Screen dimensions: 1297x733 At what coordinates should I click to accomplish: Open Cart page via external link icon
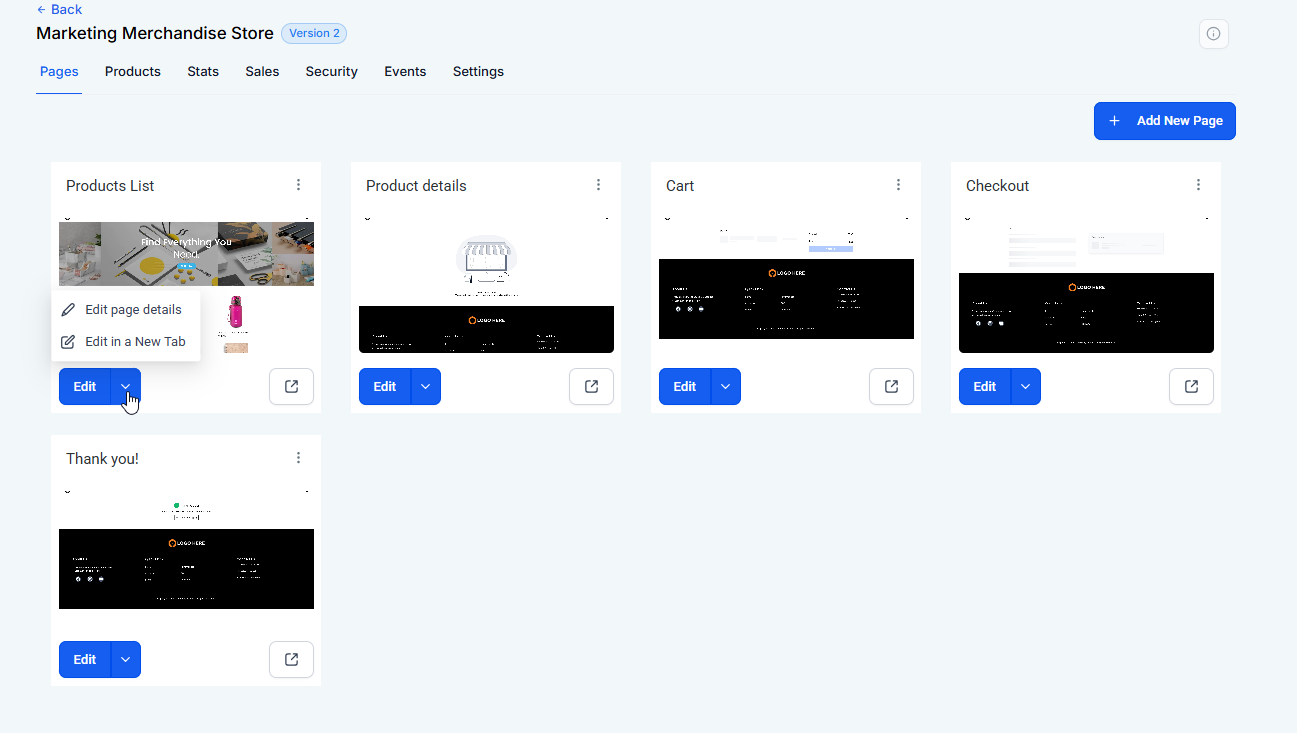point(891,387)
